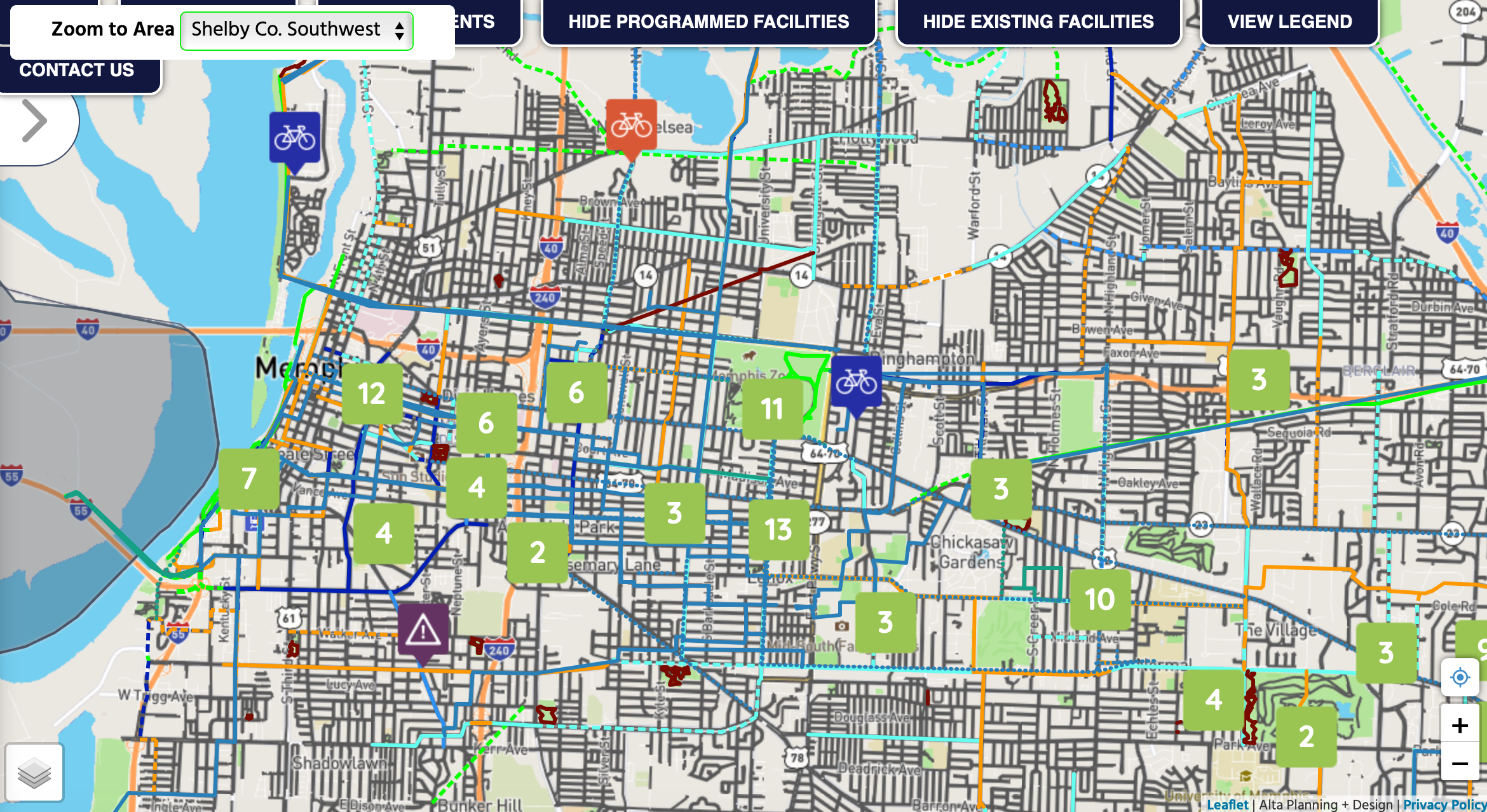Expand the cluster marker labeled 10
Viewport: 1487px width, 812px height.
point(1100,599)
